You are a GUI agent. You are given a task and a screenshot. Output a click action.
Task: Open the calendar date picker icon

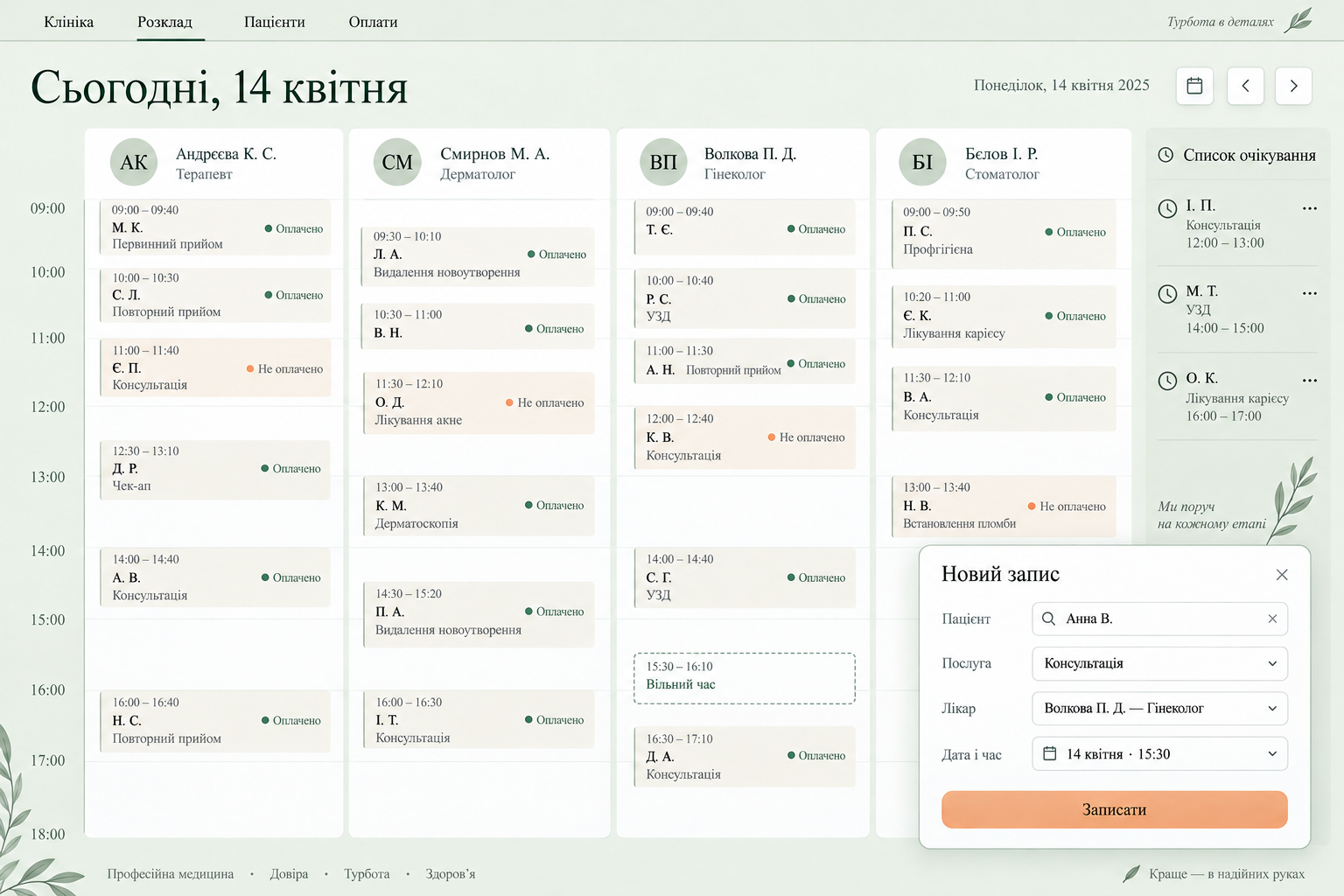point(1194,86)
